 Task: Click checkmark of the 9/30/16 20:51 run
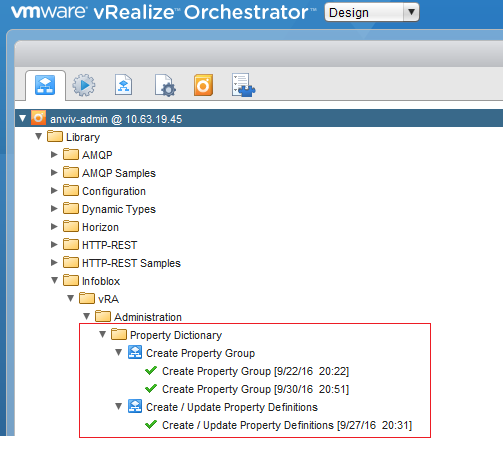click(151, 388)
